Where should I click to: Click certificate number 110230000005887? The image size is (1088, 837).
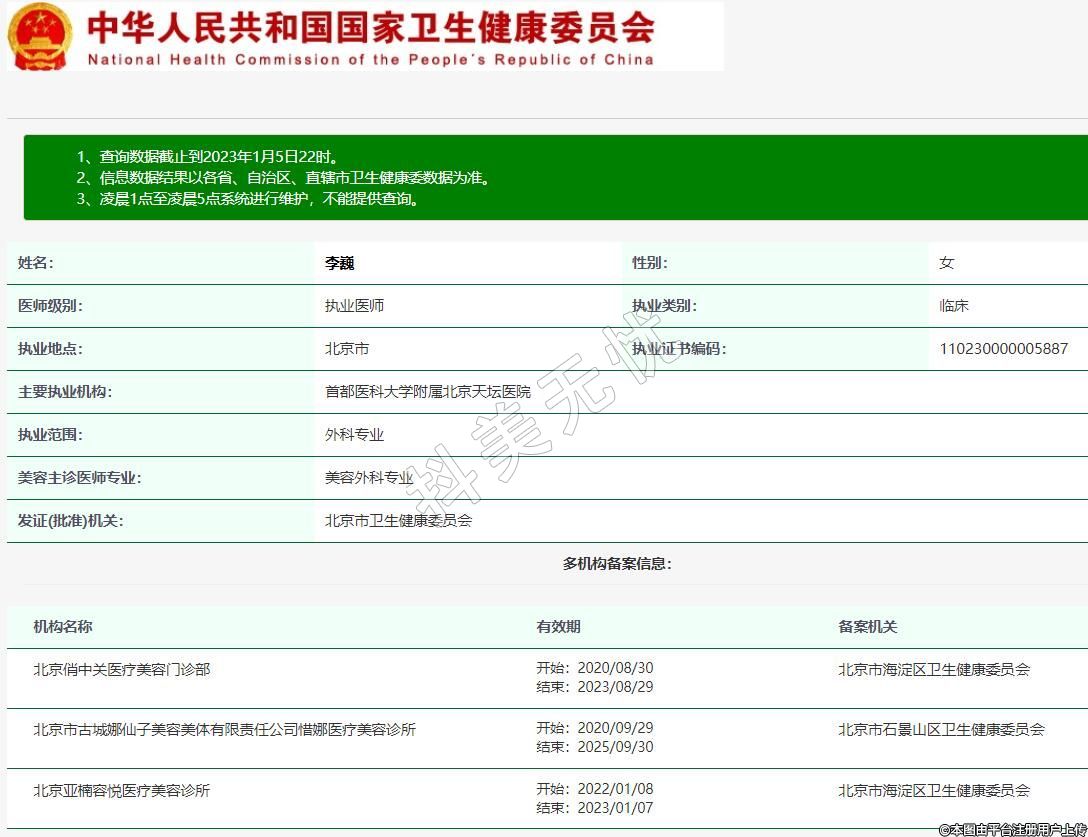tap(1003, 349)
